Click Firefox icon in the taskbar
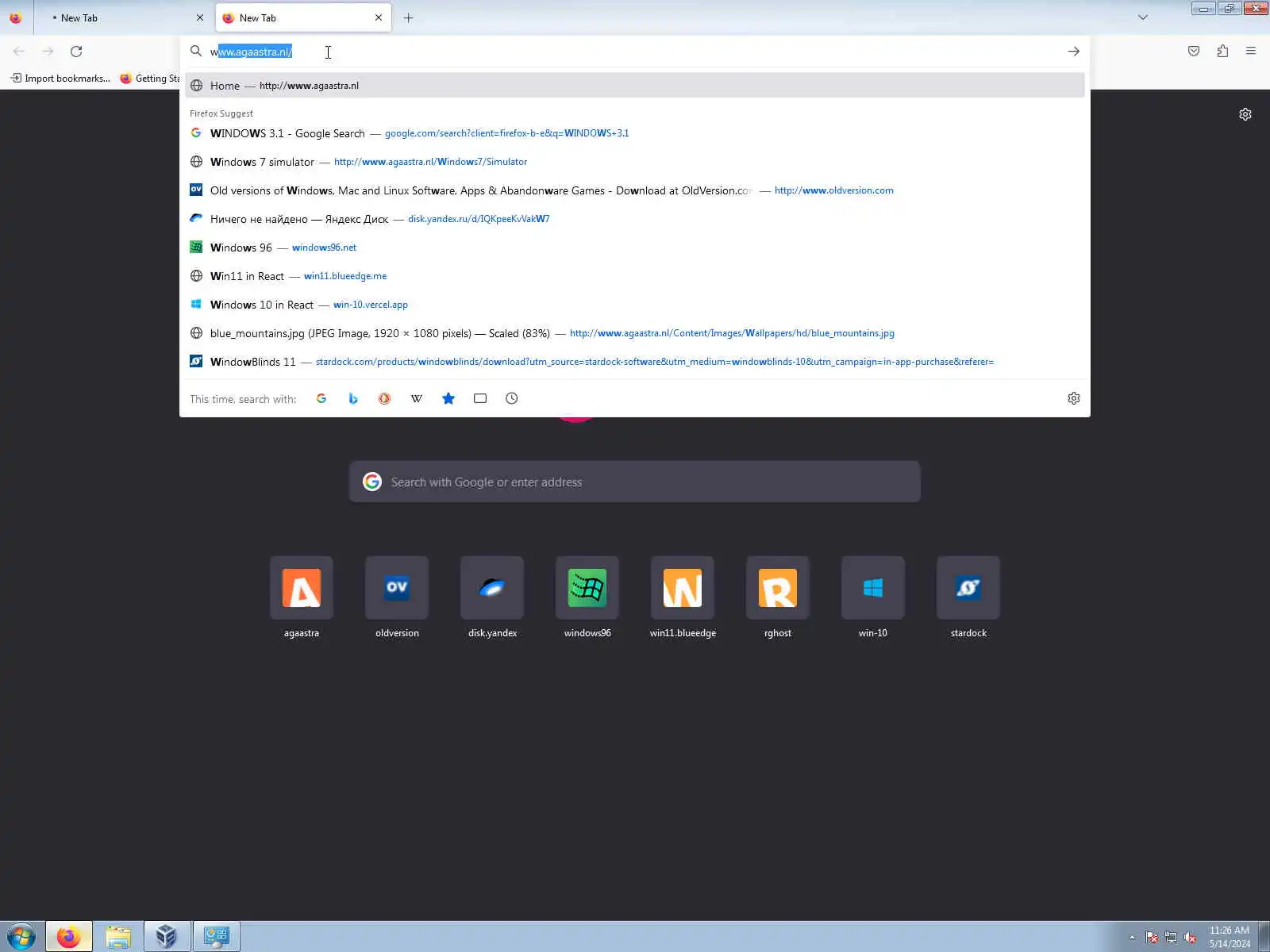Screen dimensions: 1270x952 (x=69, y=937)
